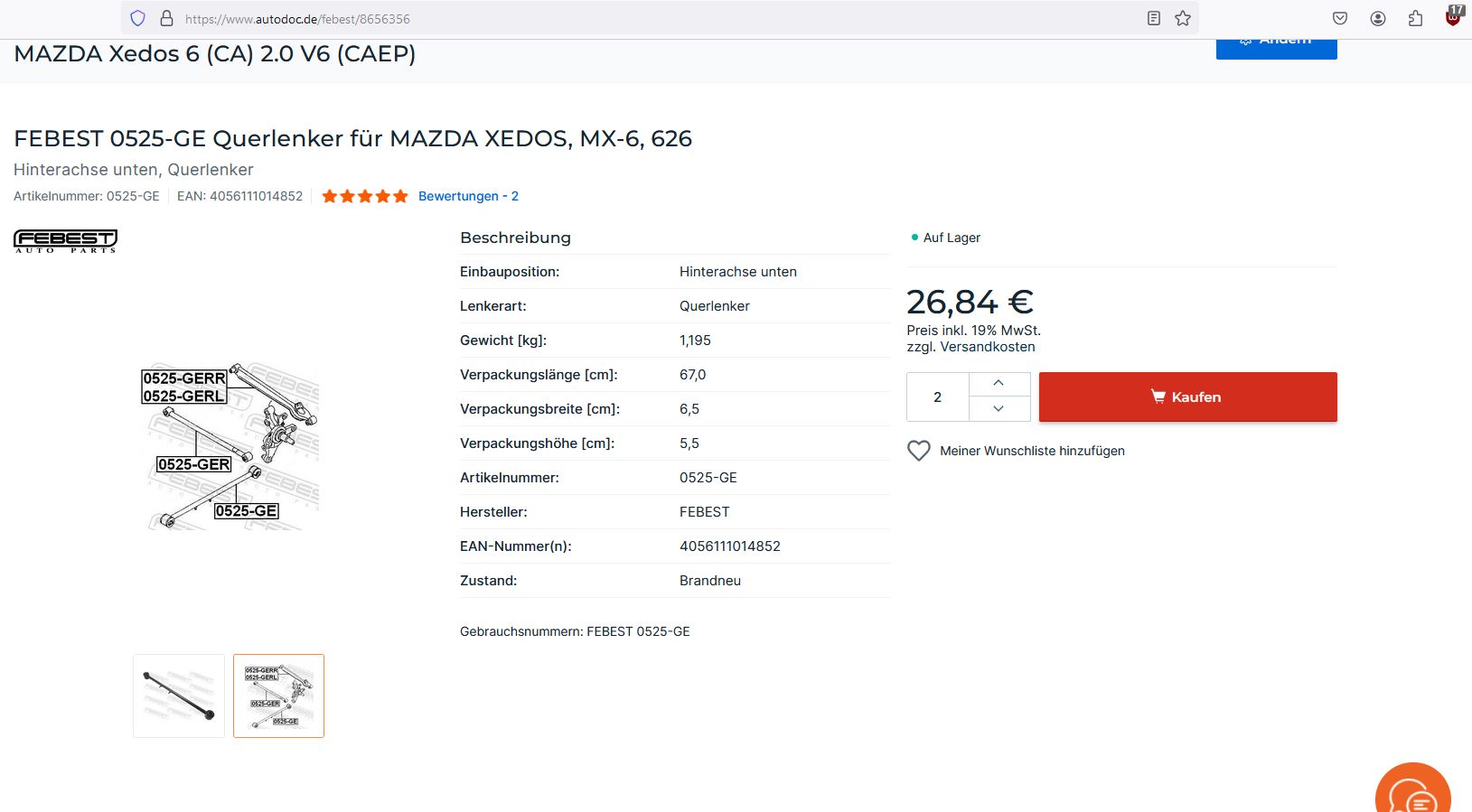1472x812 pixels.
Task: Click the blue Ändern vehicle button
Action: pyautogui.click(x=1276, y=45)
